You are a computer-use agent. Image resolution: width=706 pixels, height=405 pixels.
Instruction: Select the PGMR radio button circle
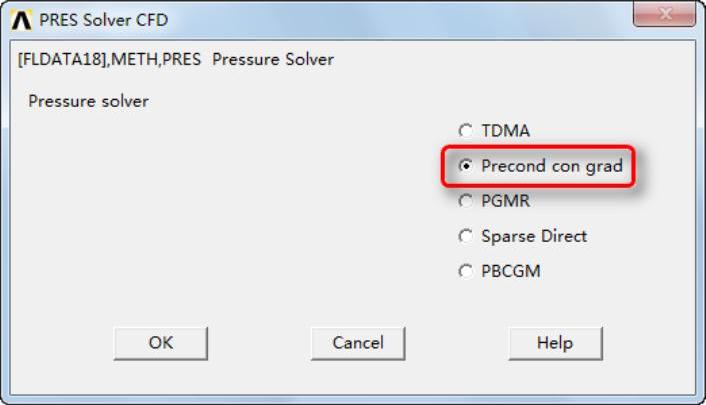click(x=465, y=201)
